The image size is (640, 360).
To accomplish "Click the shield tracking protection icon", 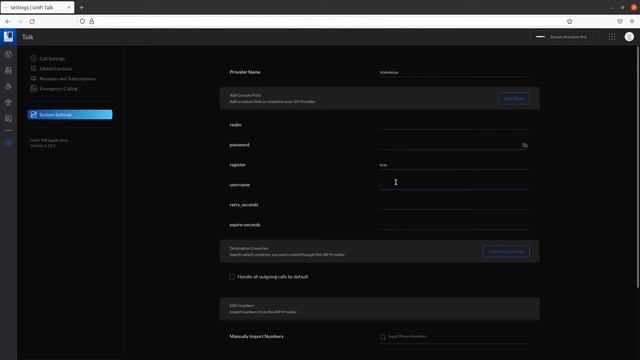I will pyautogui.click(x=82, y=21).
